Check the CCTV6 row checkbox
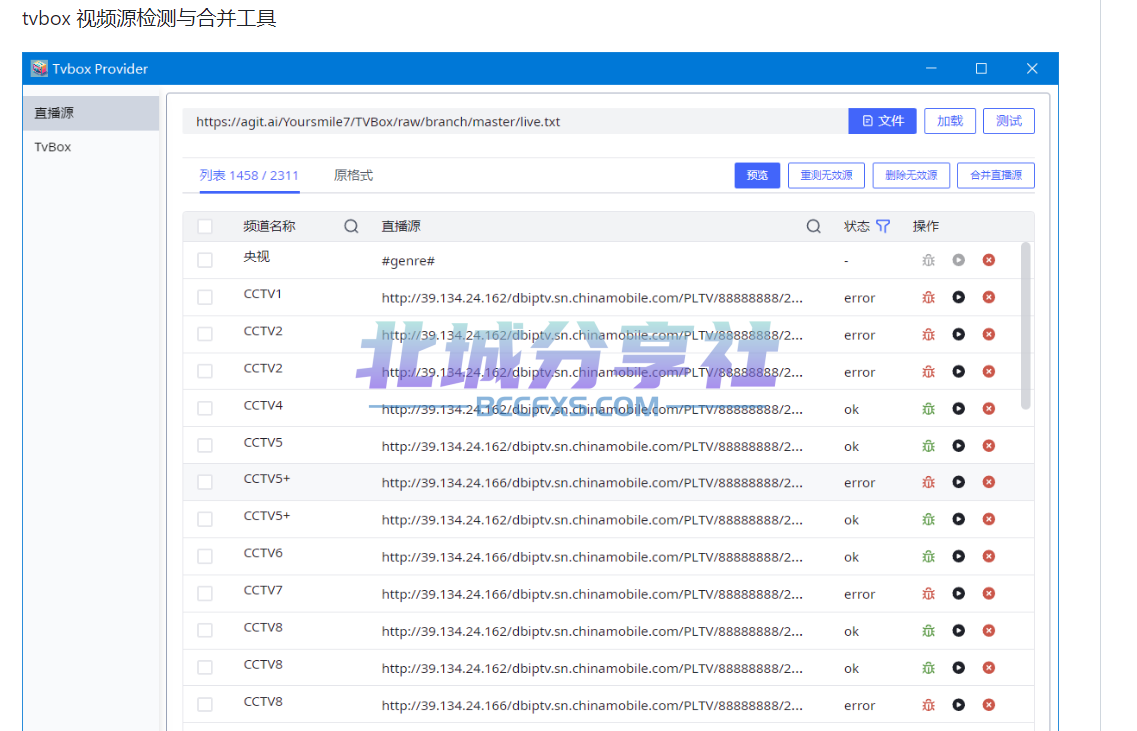Viewport: 1137px width, 731px height. coord(205,557)
